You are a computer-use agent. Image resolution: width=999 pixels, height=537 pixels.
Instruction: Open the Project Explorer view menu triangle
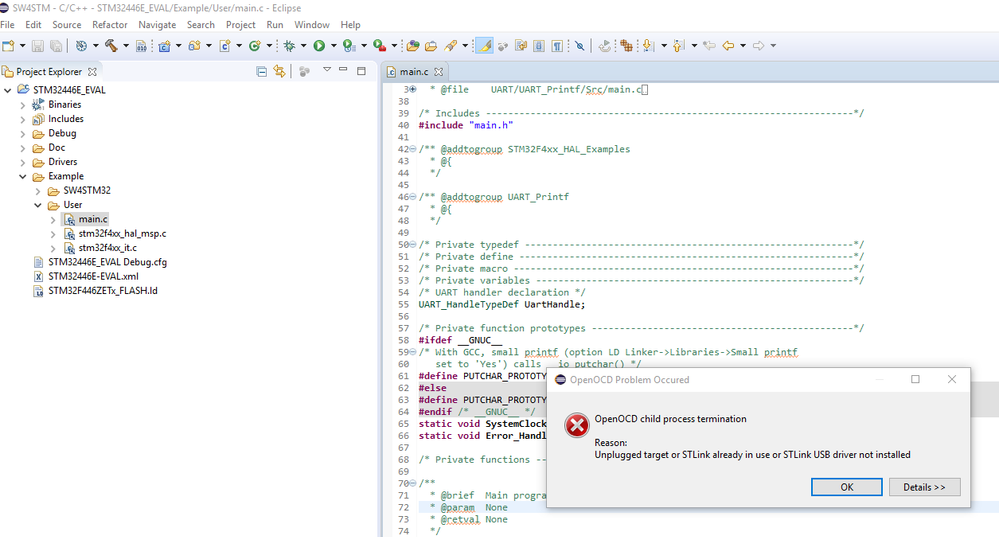pyautogui.click(x=327, y=69)
